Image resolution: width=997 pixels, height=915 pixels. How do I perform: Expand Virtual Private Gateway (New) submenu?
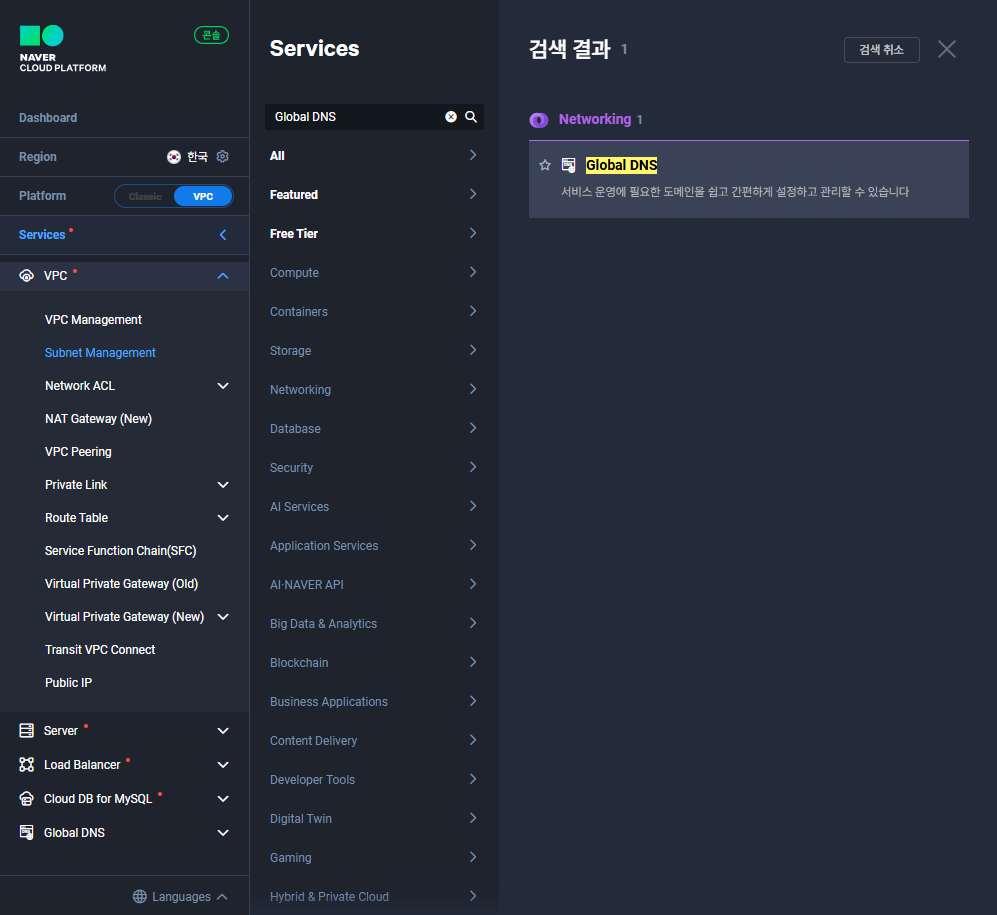(x=223, y=617)
